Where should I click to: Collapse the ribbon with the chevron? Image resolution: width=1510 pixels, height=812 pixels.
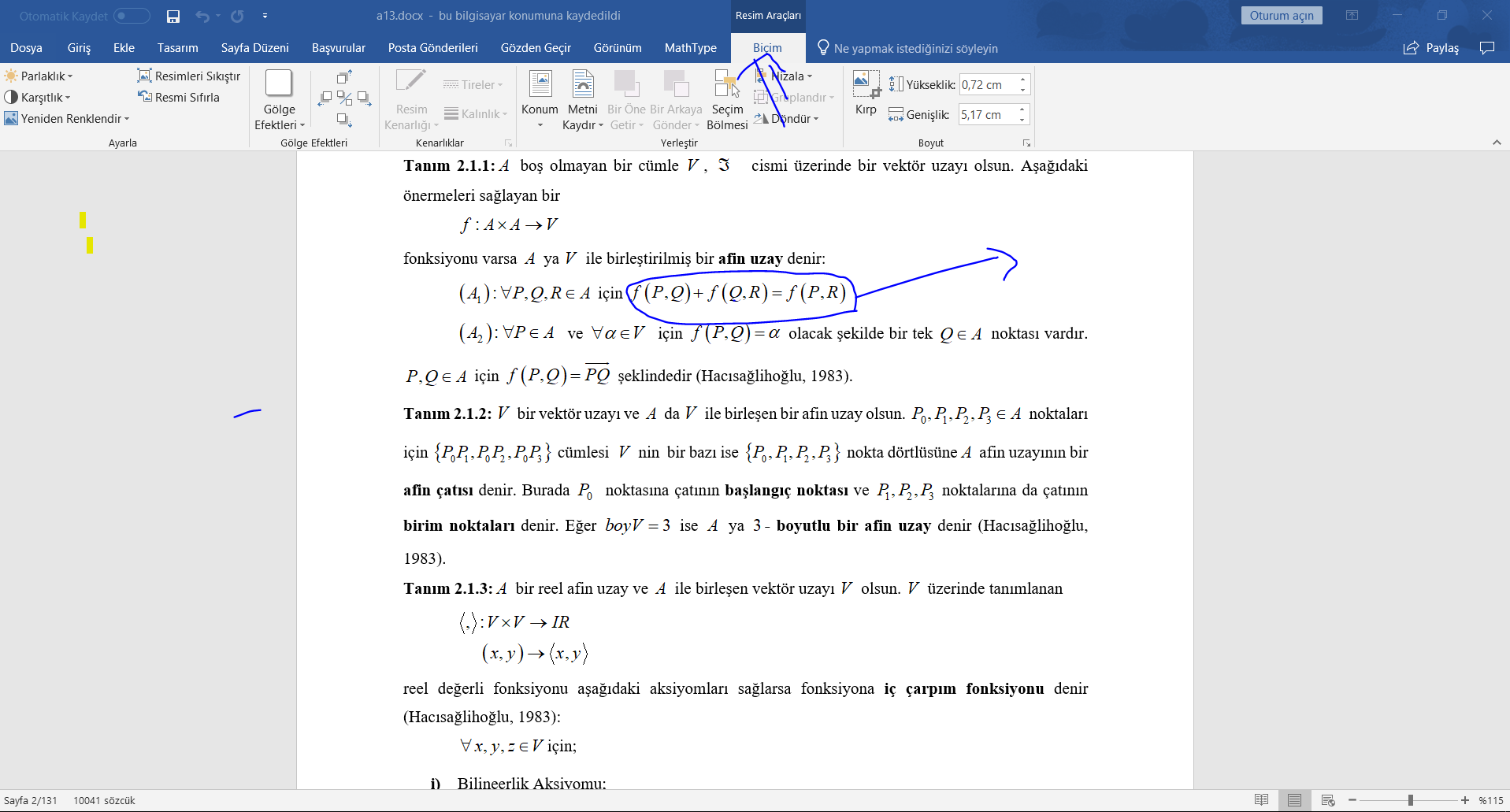(x=1497, y=143)
